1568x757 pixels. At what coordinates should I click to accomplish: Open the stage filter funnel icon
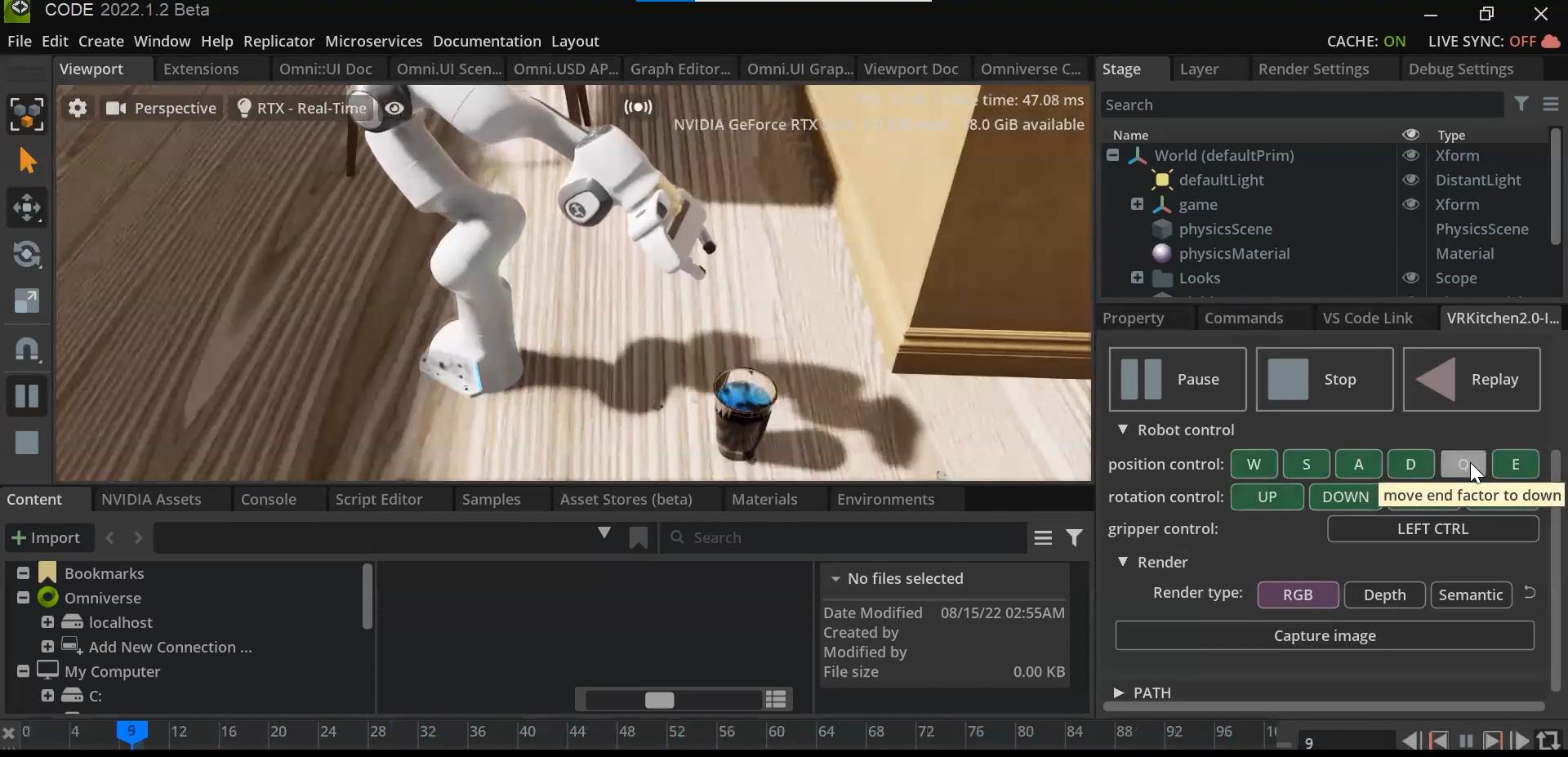[1522, 105]
